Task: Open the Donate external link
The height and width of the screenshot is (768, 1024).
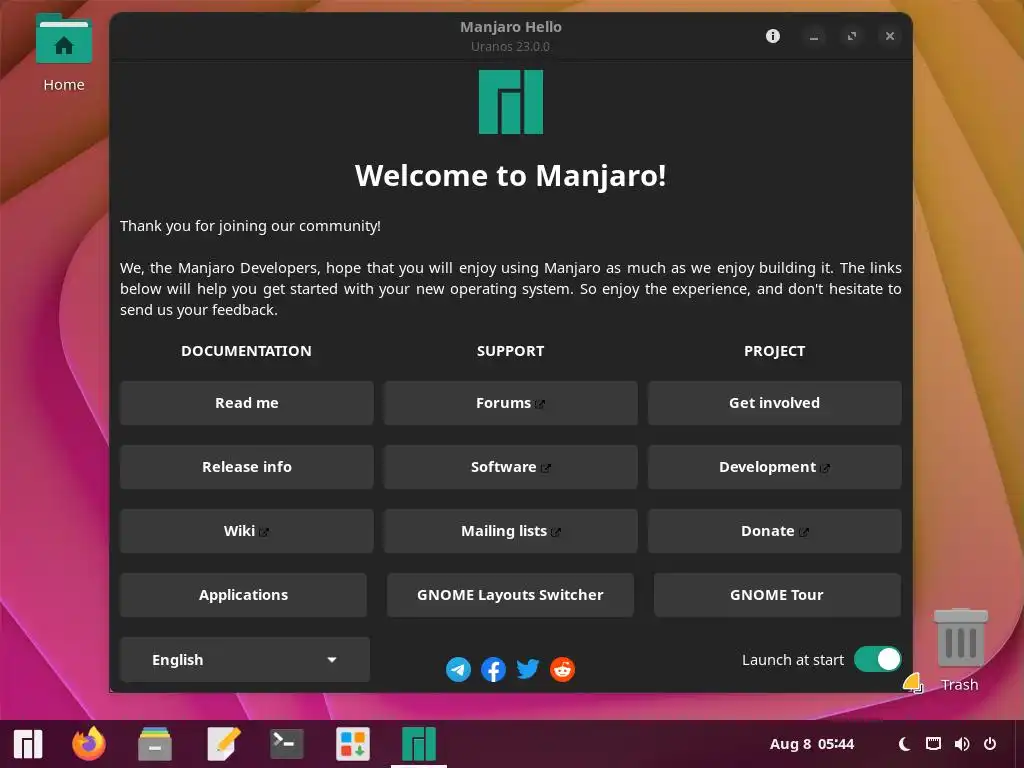Action: 775,531
